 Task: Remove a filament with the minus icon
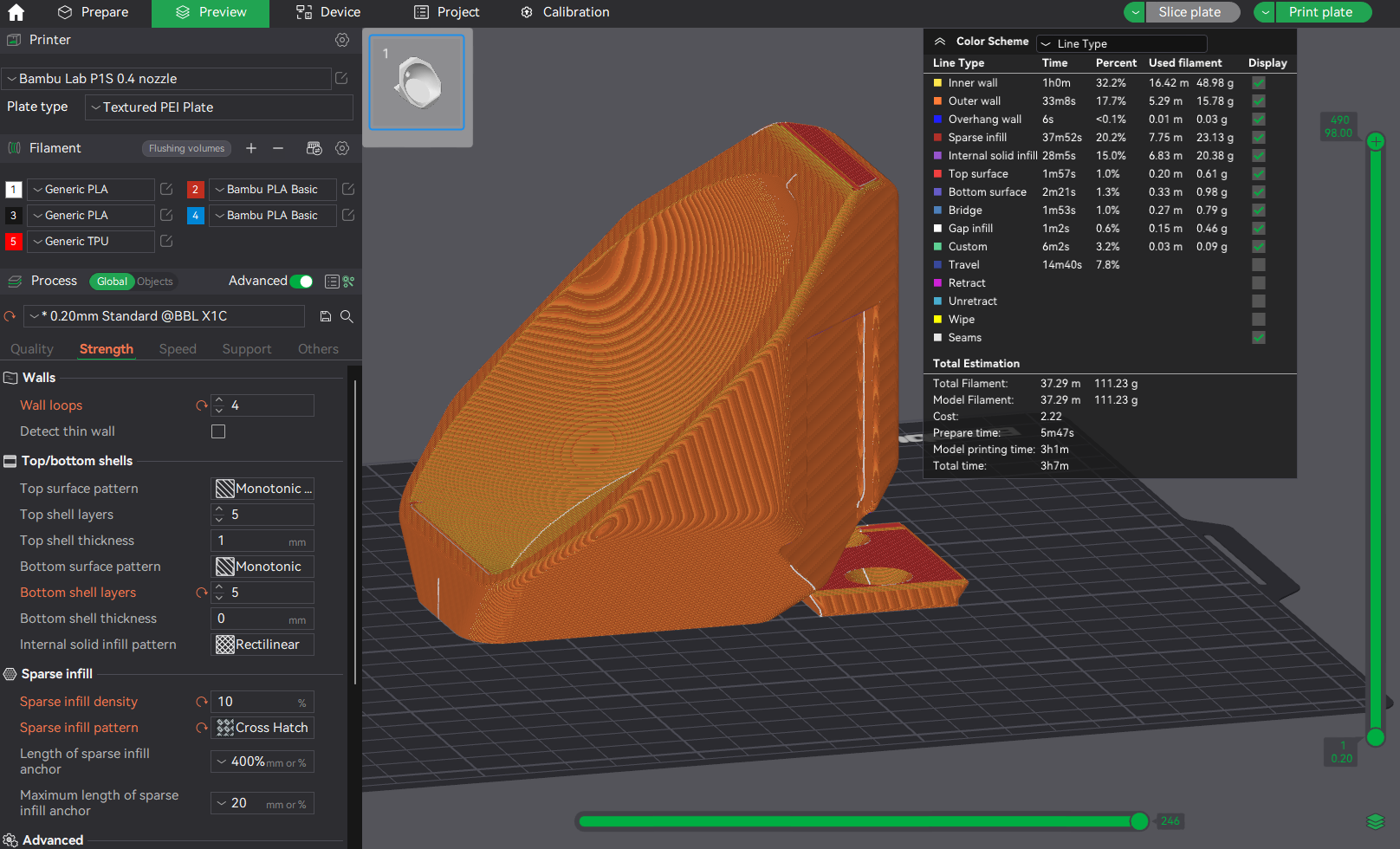click(278, 148)
